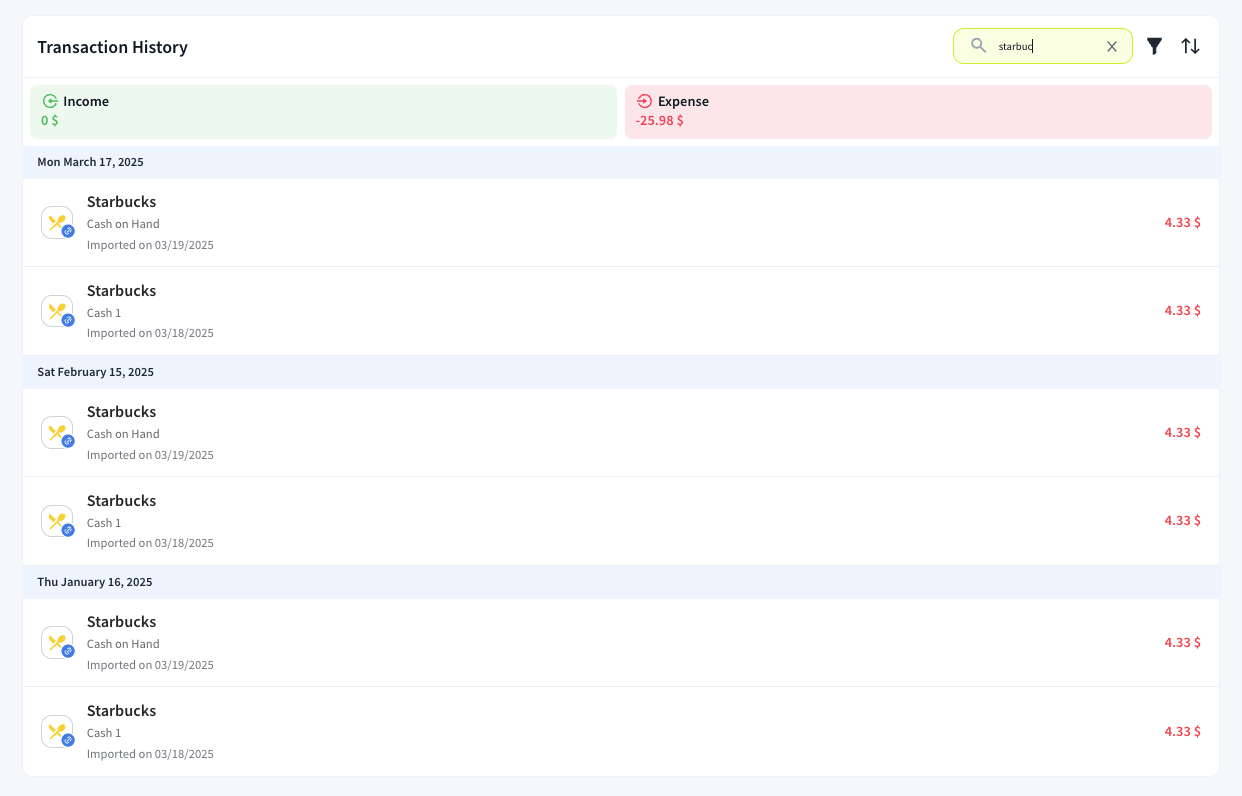This screenshot has height=796, width=1242.
Task: Click the magnifier search icon
Action: coord(979,46)
